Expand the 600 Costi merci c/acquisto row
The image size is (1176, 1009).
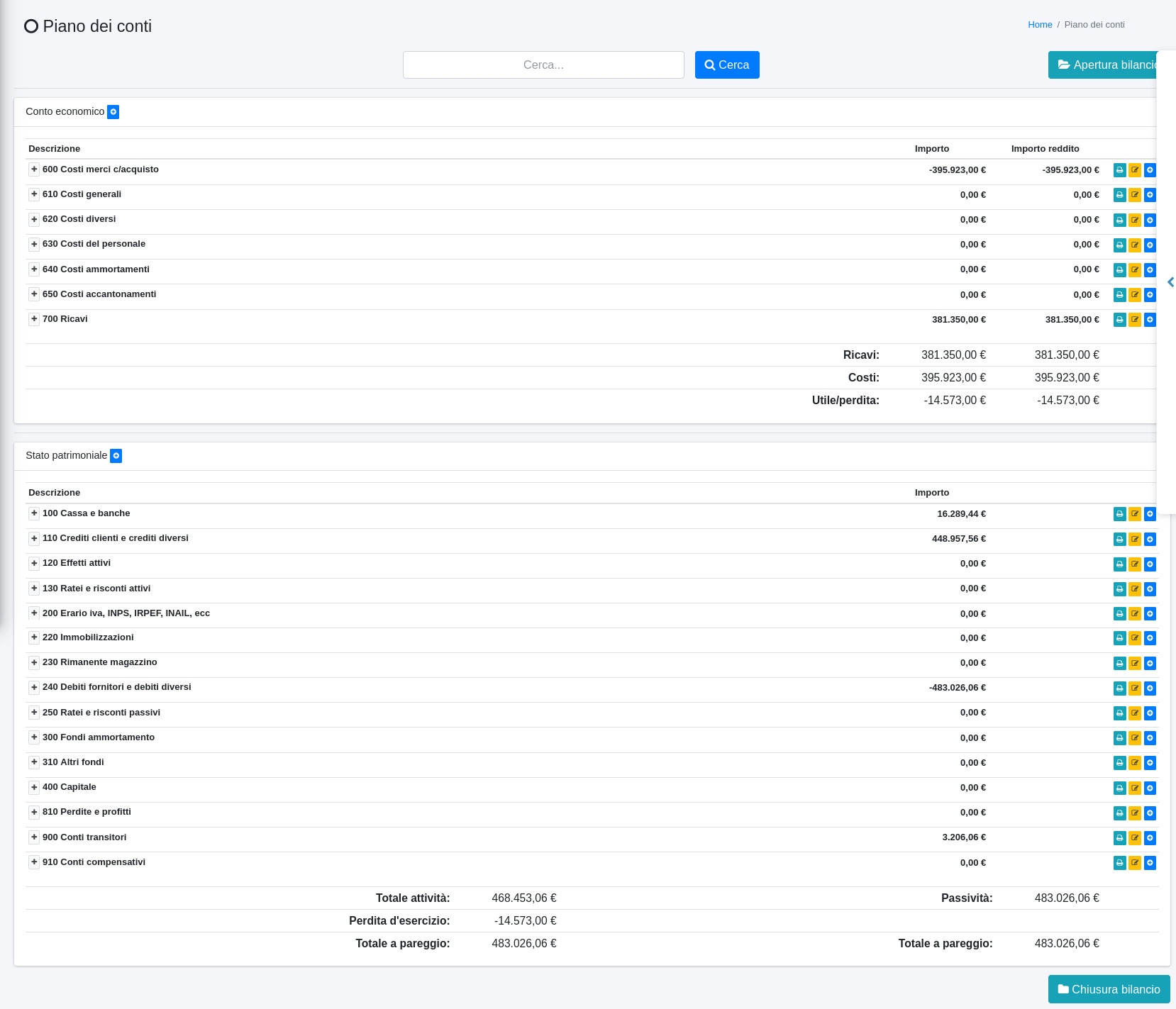point(34,169)
